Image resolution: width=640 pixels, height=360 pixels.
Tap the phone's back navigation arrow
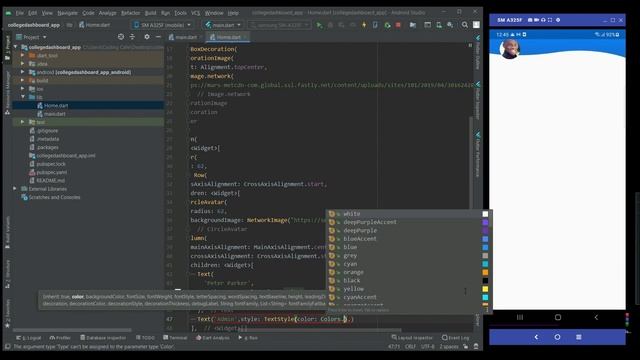pyautogui.click(x=596, y=317)
